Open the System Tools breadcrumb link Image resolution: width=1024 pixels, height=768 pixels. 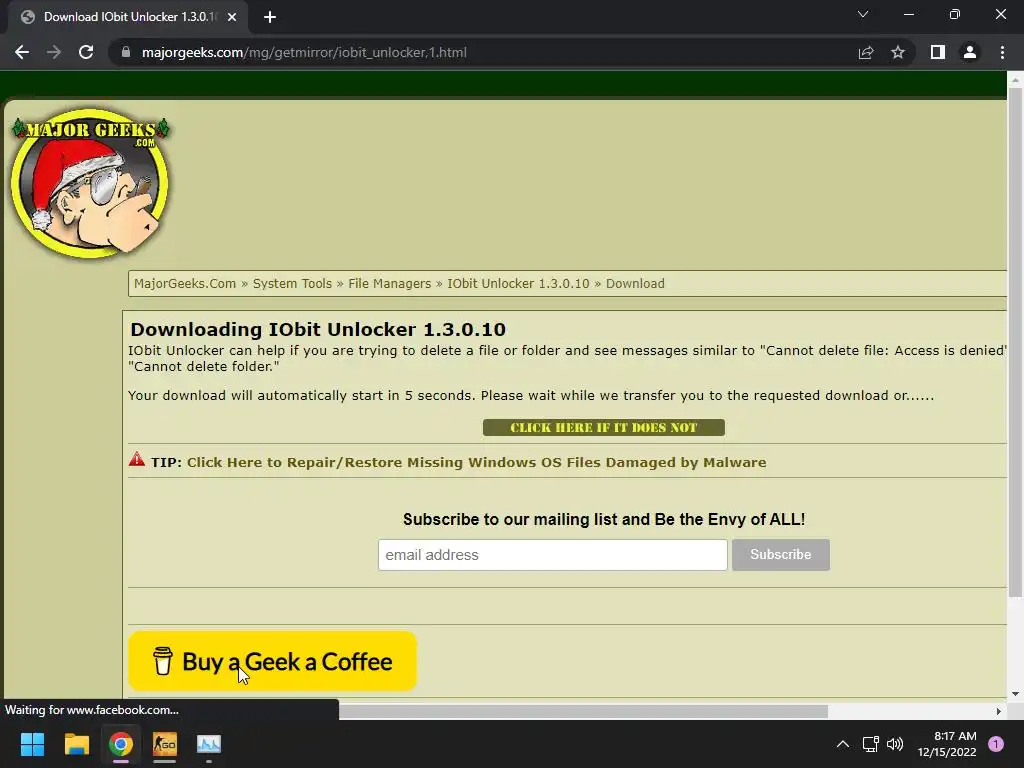[292, 283]
